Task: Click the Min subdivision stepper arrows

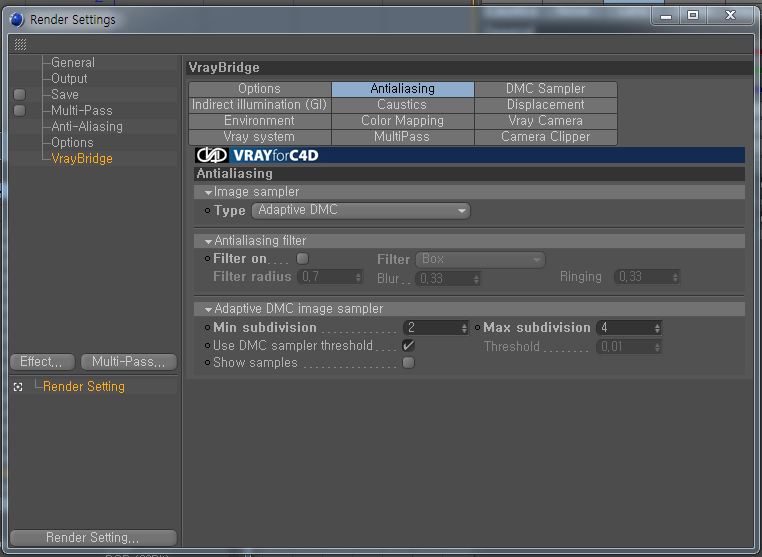Action: 464,328
